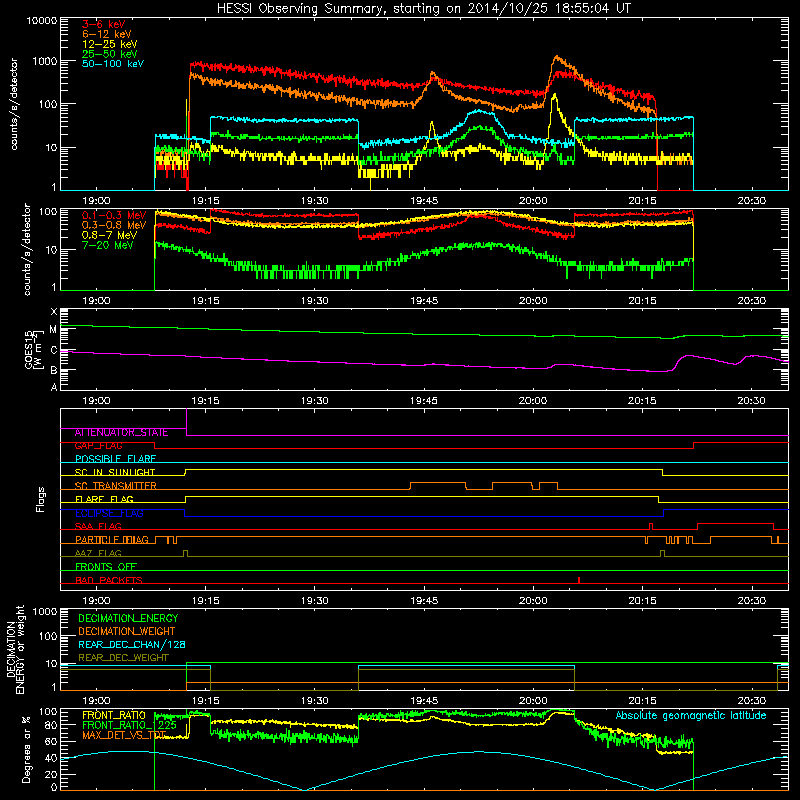800x800 pixels.
Task: Click the orange MAX_DET_VS_TOT legend label
Action: (124, 735)
